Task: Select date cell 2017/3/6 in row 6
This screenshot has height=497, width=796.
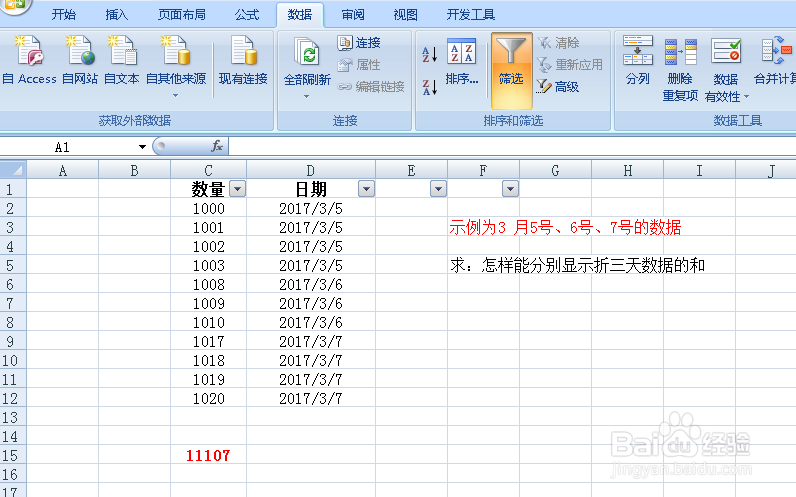Action: 311,285
